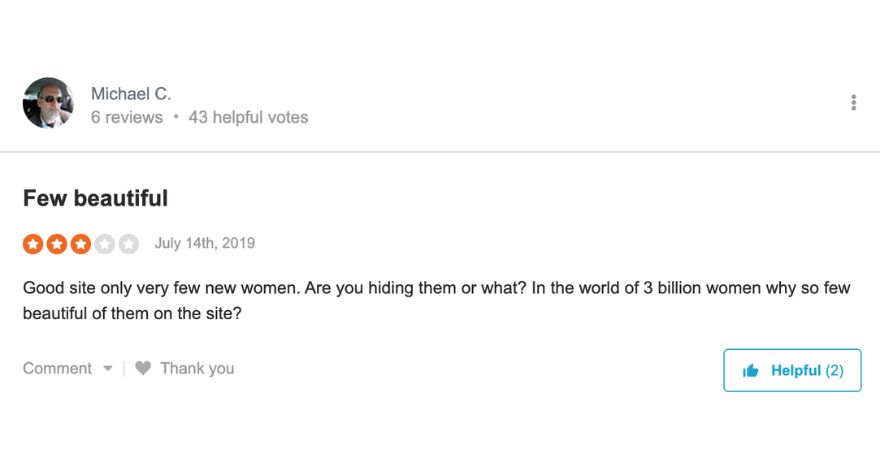Click the reviewer name Michael C.
This screenshot has height=460, width=880.
coord(131,93)
